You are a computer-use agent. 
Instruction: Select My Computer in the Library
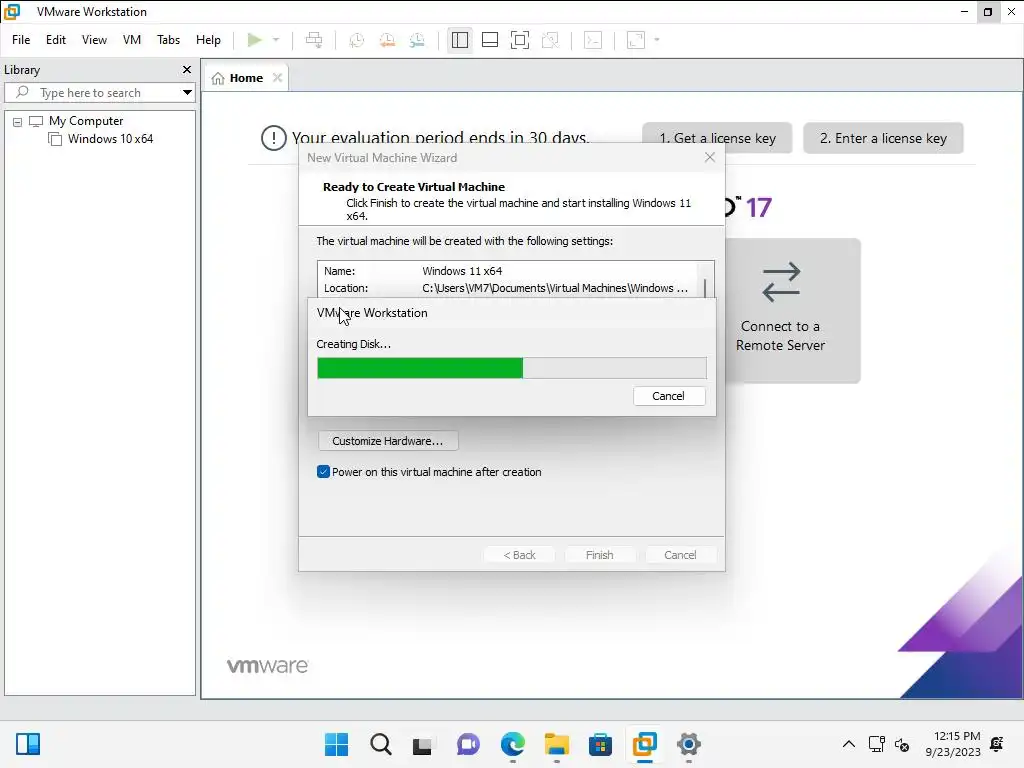click(x=86, y=121)
